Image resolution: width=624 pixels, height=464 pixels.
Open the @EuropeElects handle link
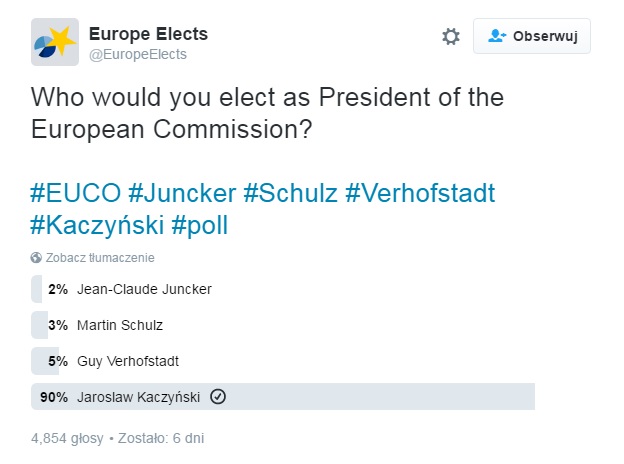pyautogui.click(x=138, y=54)
